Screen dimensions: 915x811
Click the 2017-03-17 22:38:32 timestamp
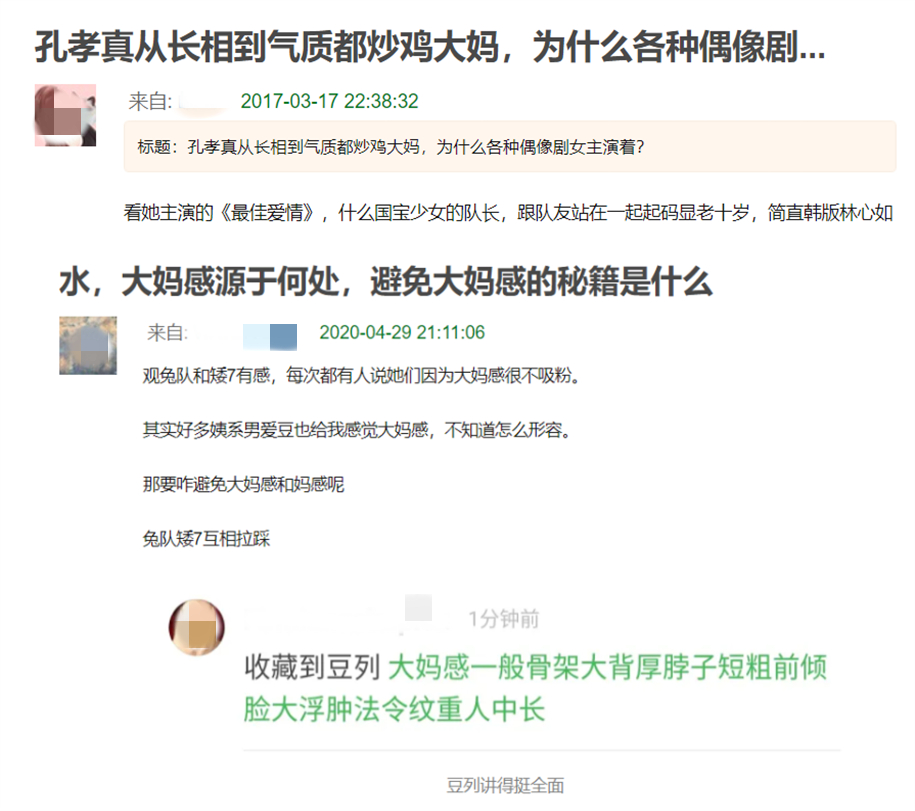330,101
